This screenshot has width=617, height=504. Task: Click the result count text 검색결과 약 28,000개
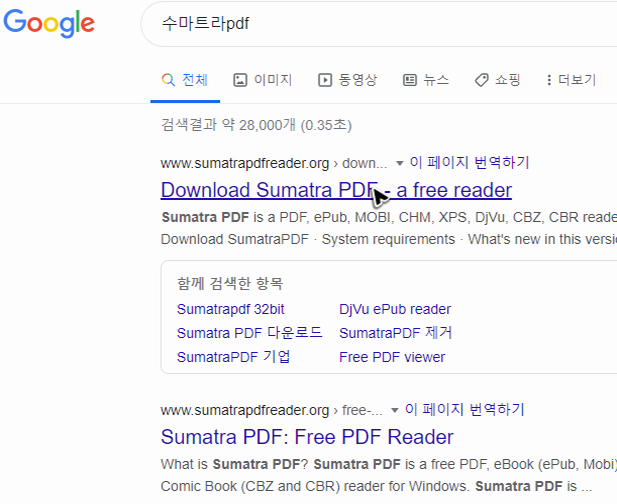click(228, 125)
